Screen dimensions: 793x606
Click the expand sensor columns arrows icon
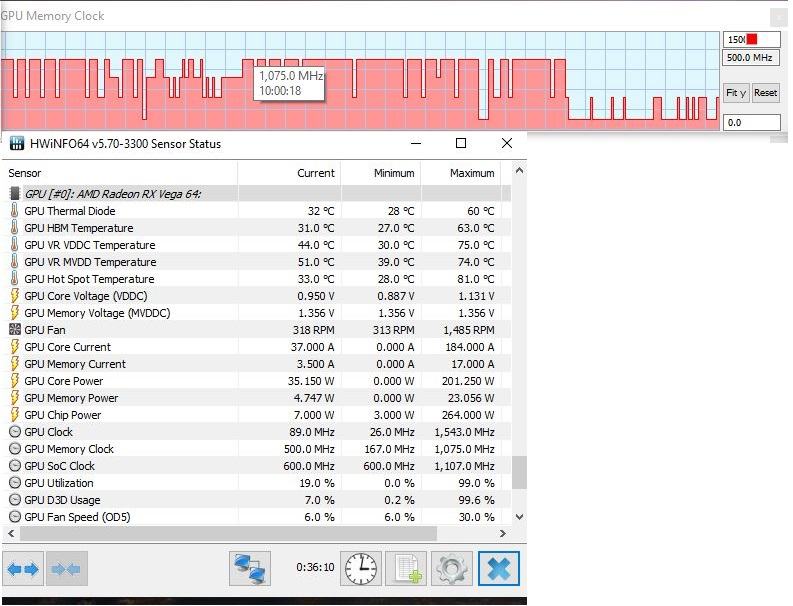coord(23,569)
